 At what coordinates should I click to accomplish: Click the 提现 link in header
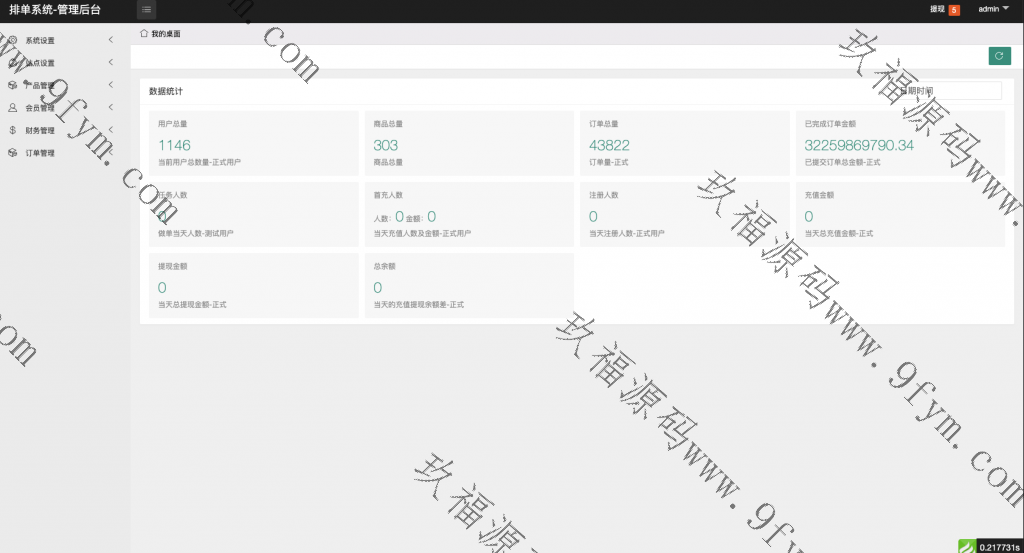pyautogui.click(x=937, y=9)
